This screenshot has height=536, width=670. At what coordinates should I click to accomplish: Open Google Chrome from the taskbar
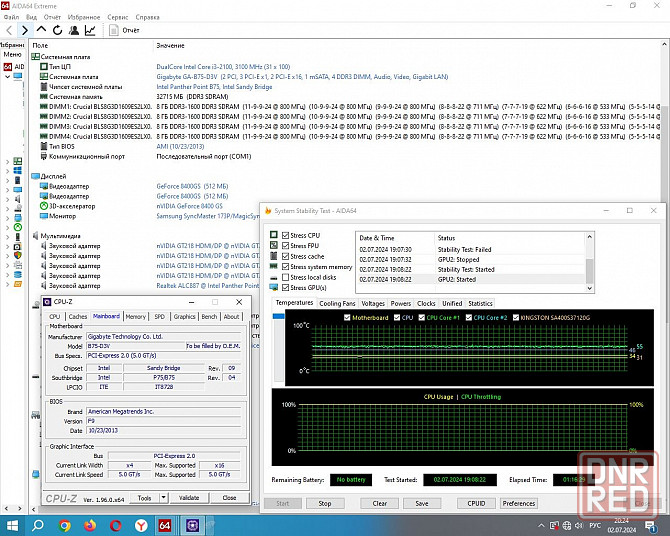[x=65, y=525]
